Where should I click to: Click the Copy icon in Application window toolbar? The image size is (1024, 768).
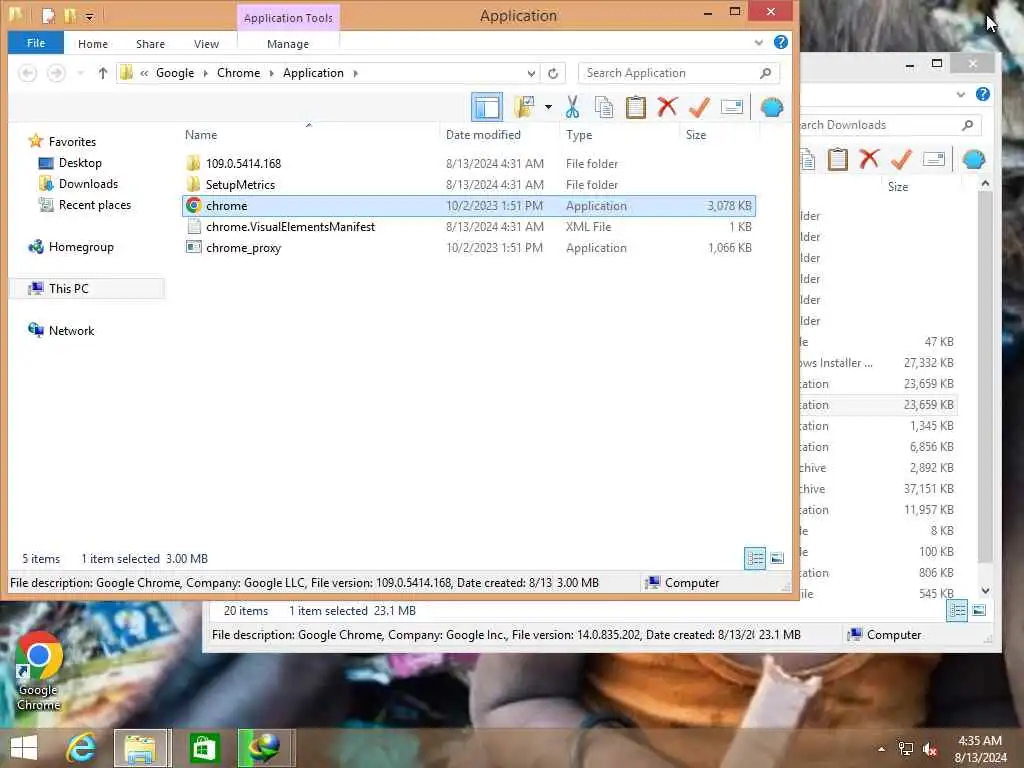(604, 107)
